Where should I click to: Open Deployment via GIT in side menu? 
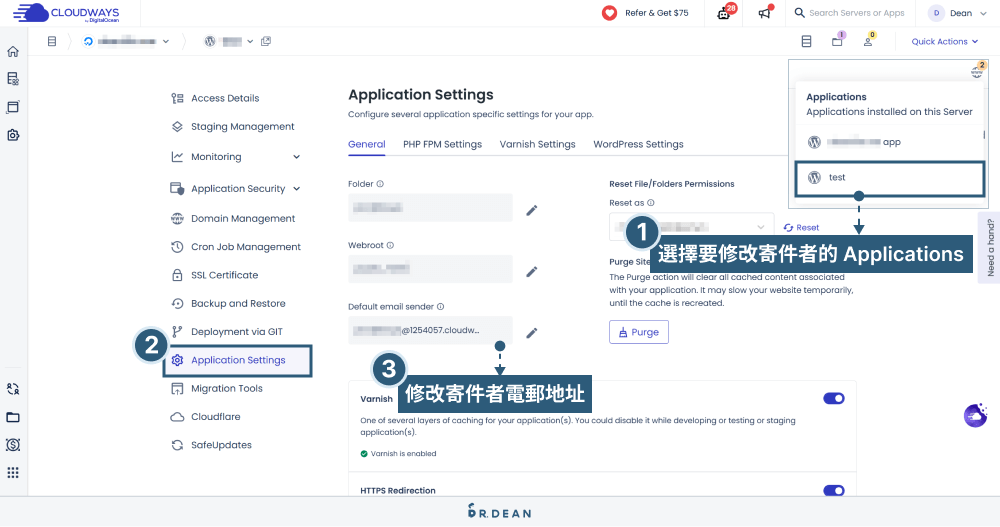click(x=237, y=332)
